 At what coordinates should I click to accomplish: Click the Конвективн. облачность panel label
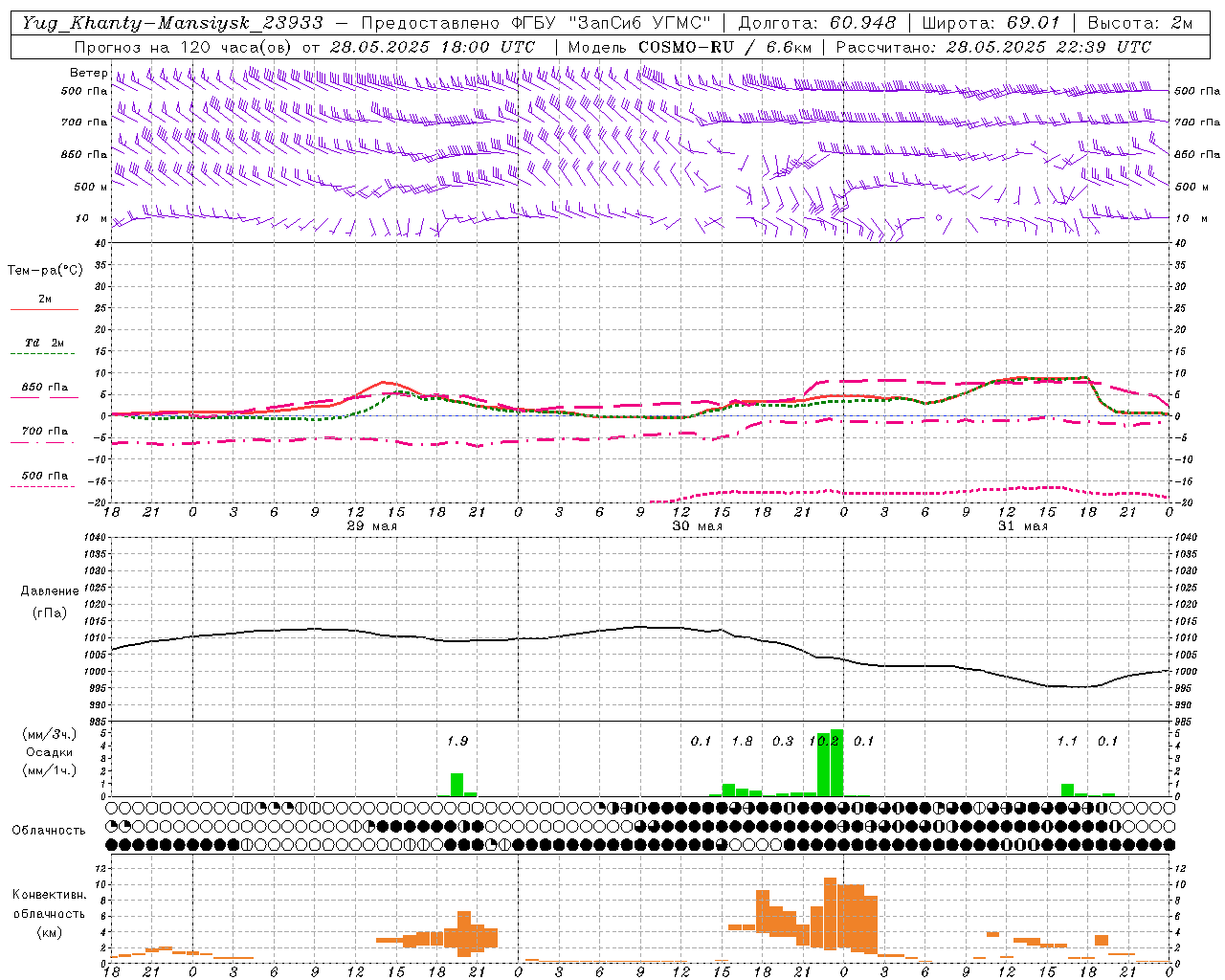pos(49,913)
